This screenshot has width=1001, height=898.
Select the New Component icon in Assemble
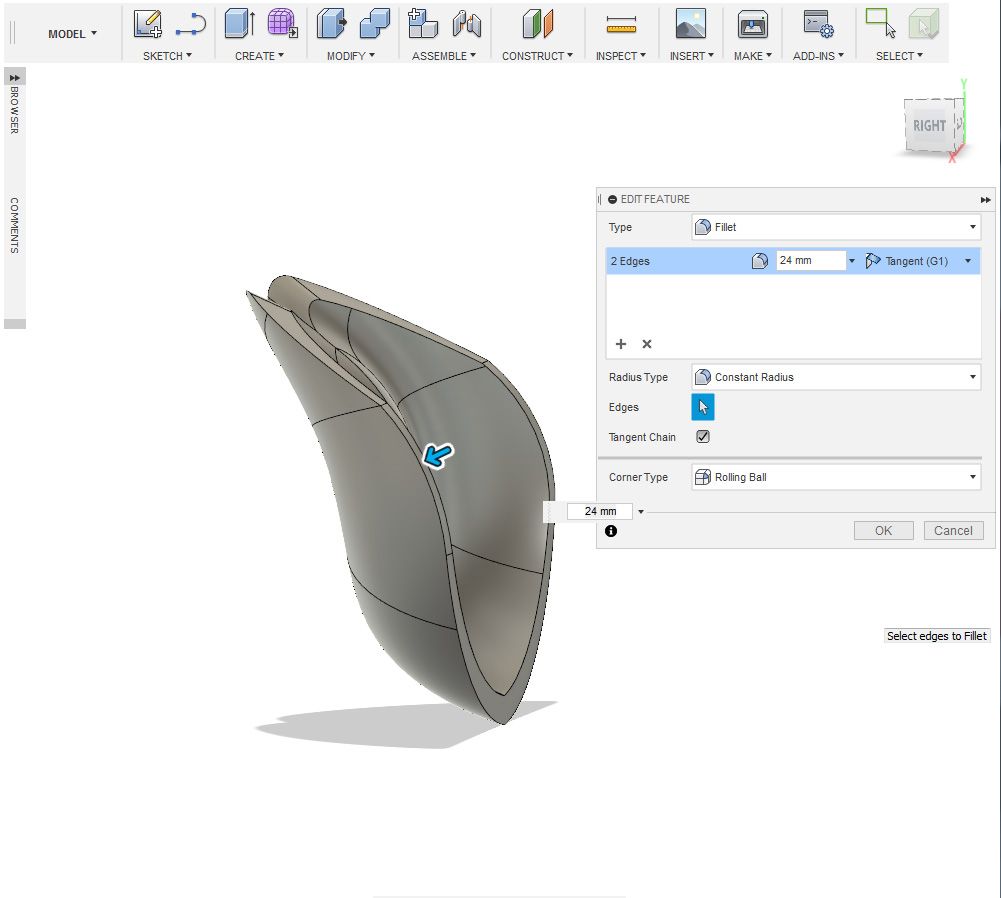coord(424,24)
